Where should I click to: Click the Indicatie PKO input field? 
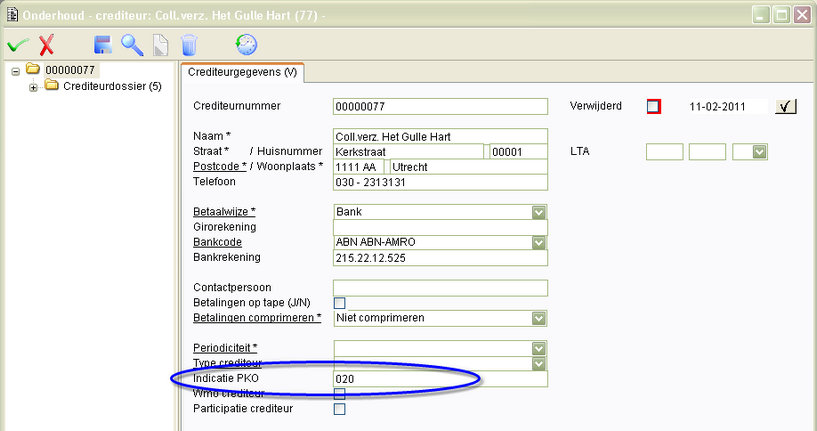[x=440, y=380]
